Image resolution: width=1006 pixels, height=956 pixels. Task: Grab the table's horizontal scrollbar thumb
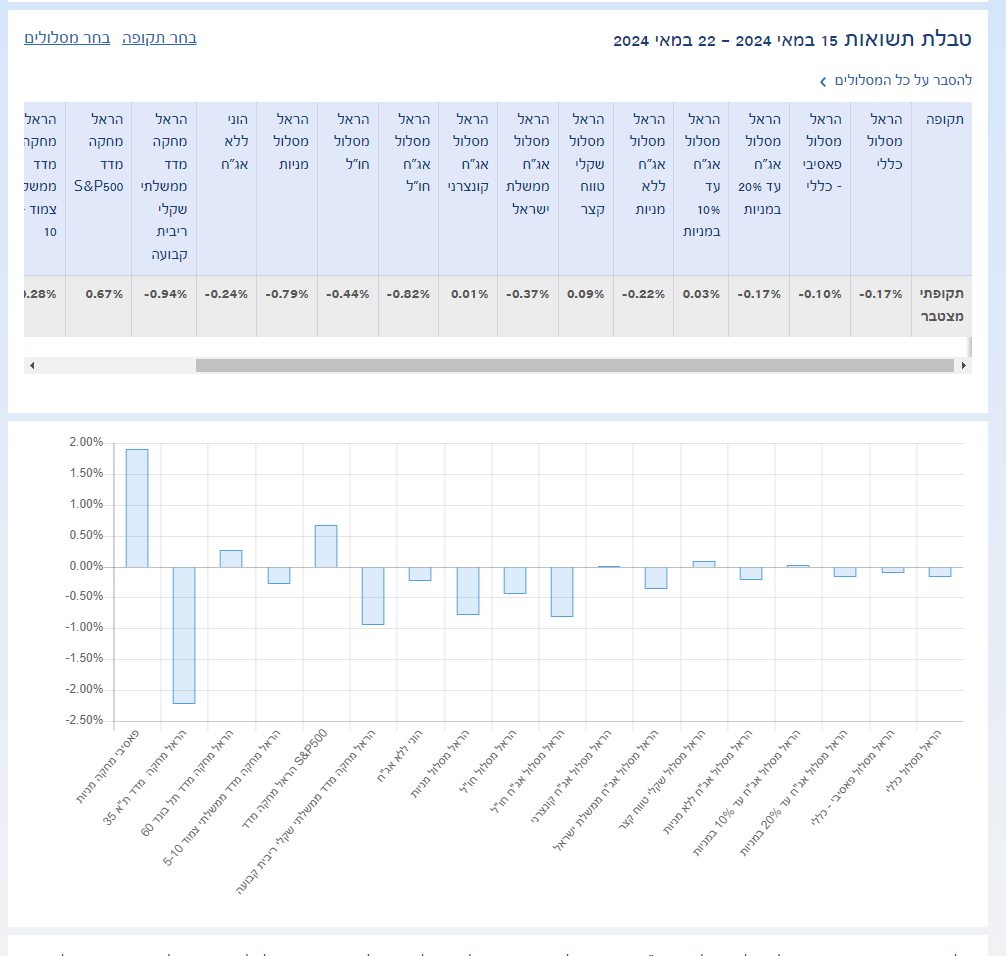(x=575, y=366)
